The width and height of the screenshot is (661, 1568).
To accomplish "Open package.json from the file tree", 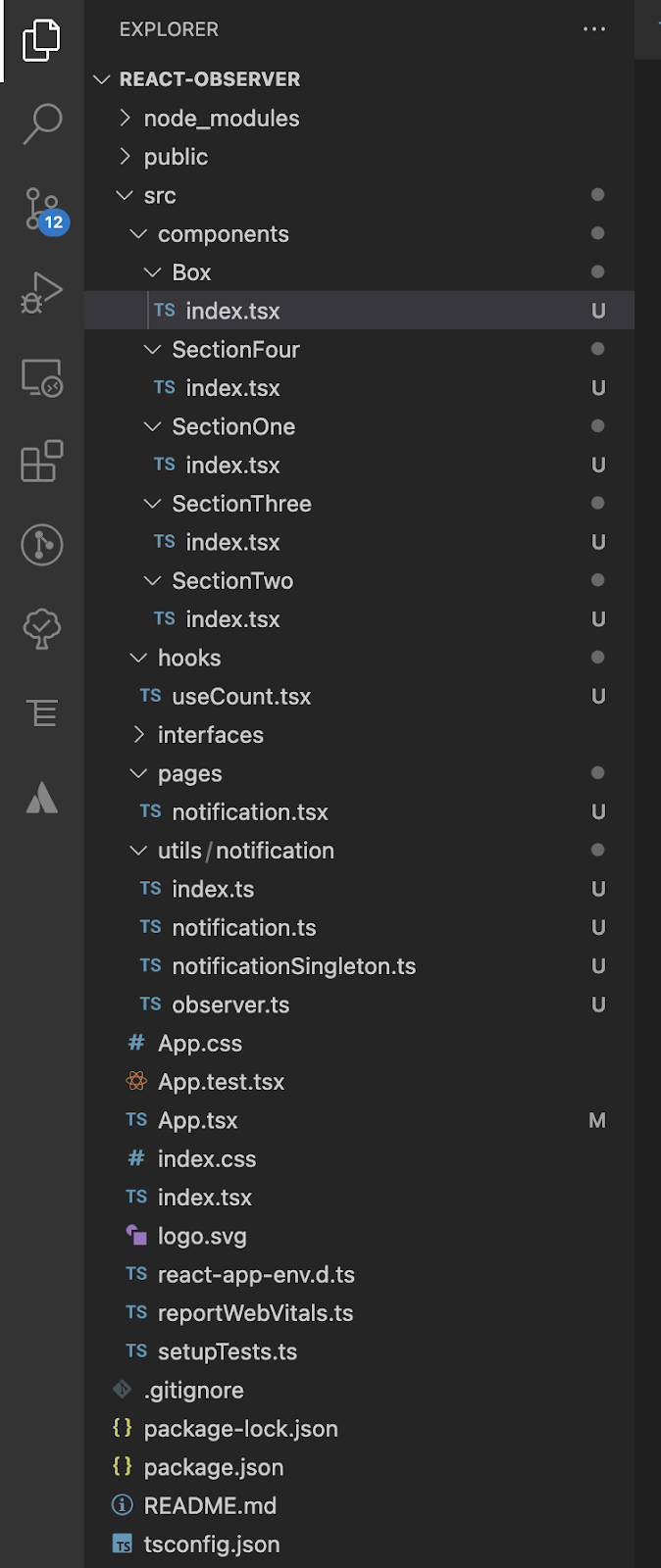I will coord(214,1467).
